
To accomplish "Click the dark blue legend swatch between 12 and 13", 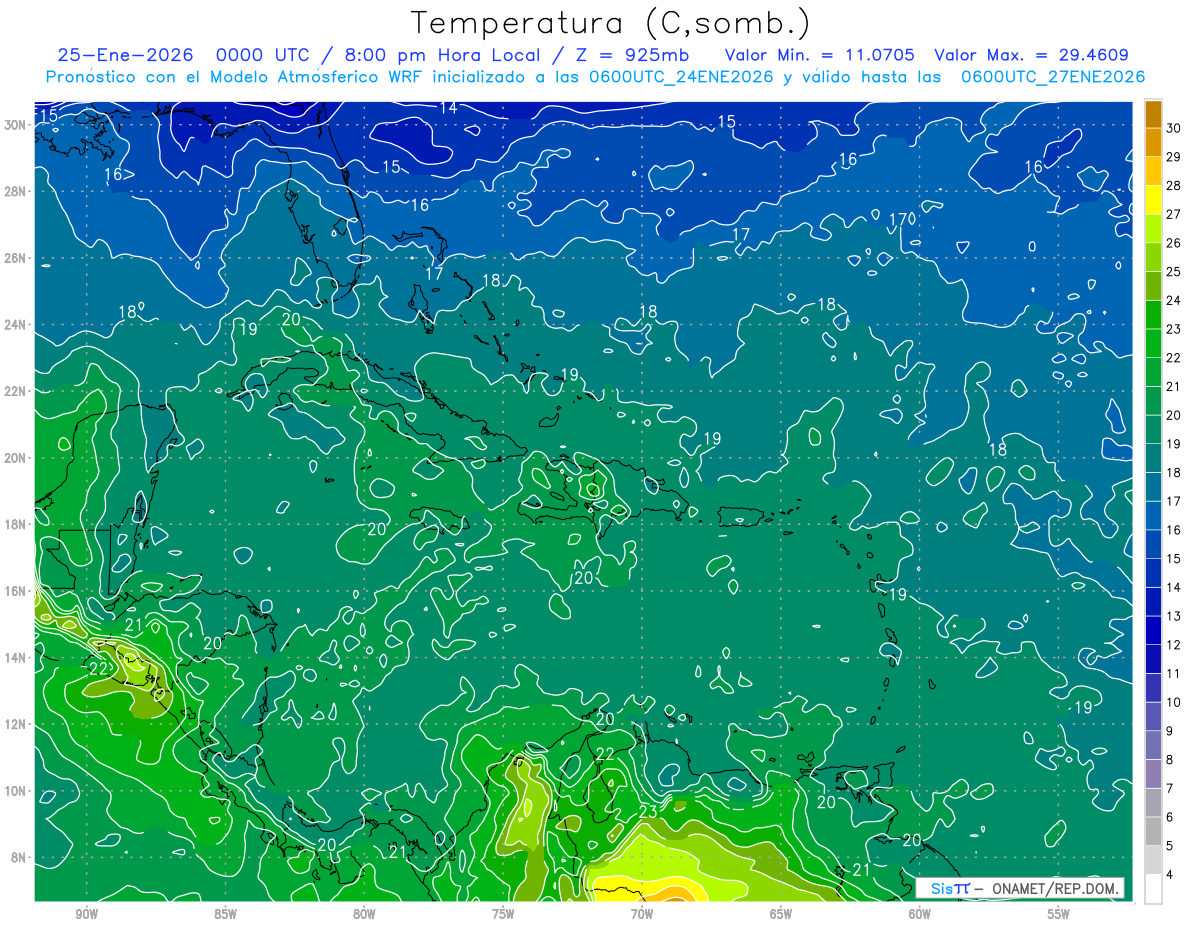I will point(1153,631).
